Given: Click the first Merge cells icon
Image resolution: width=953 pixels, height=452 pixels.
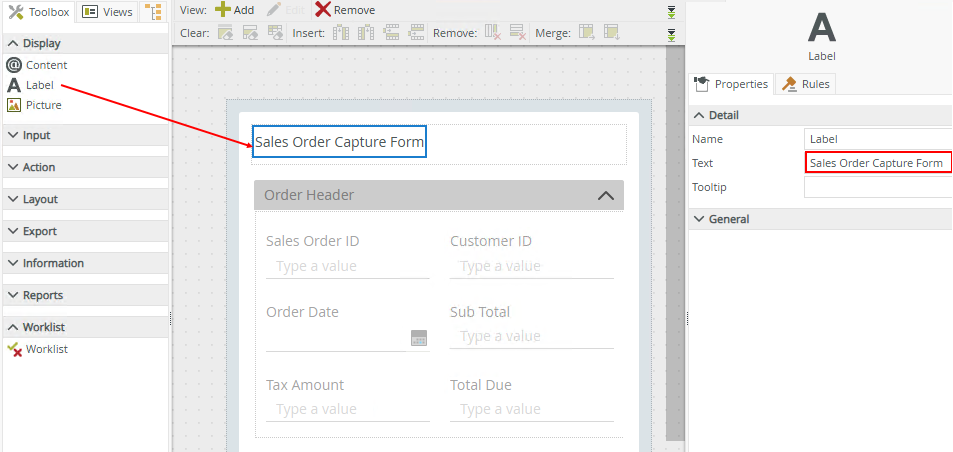Looking at the screenshot, I should tap(587, 33).
